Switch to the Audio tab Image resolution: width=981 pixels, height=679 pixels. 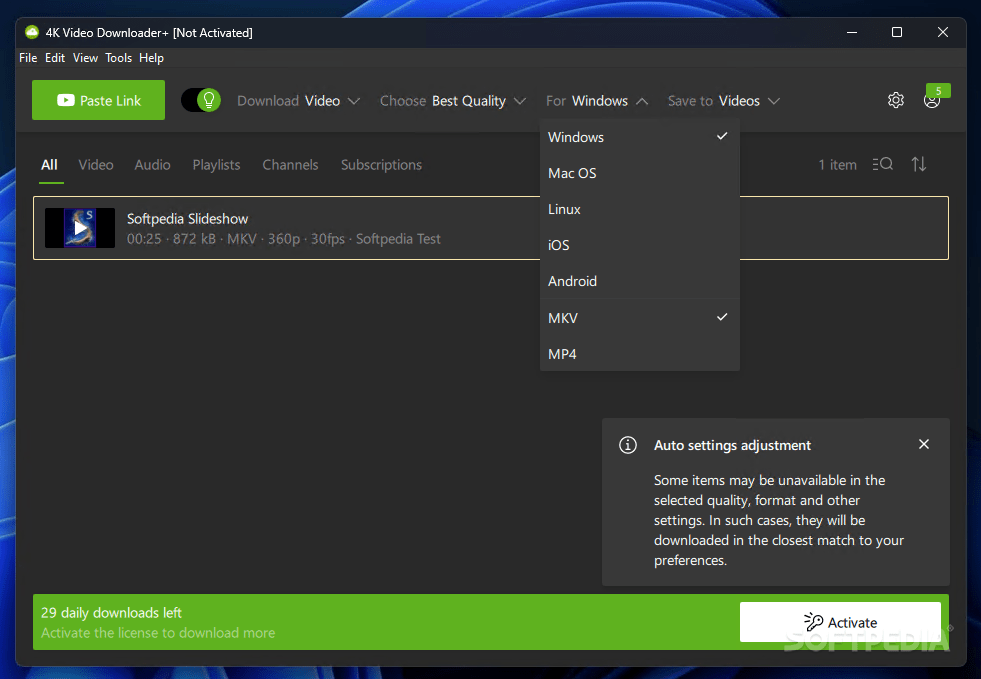[152, 165]
